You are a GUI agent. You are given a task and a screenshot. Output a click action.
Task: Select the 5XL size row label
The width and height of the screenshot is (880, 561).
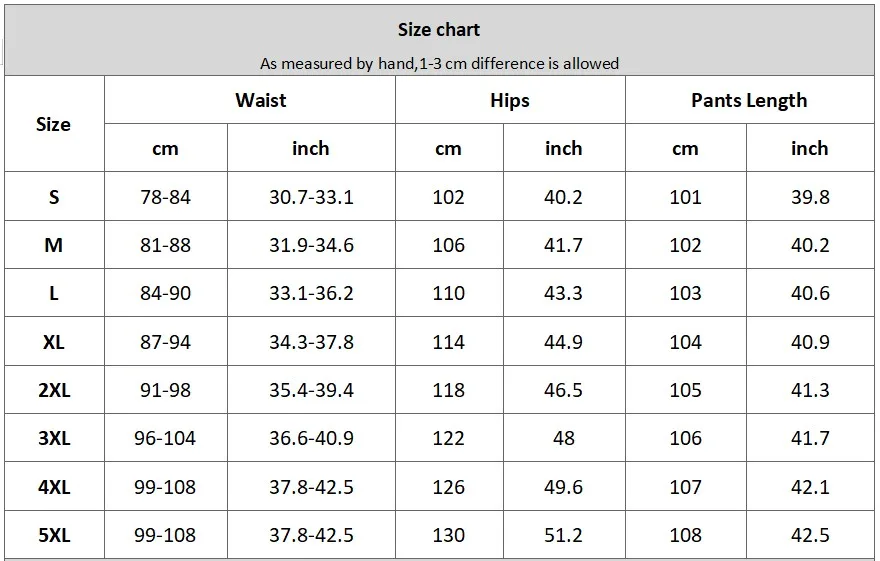click(x=54, y=535)
